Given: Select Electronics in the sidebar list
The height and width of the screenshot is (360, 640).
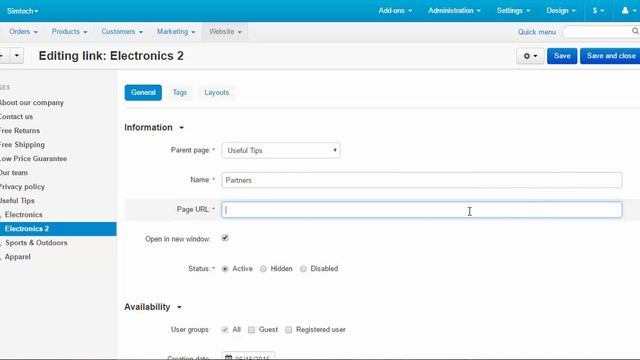Looking at the screenshot, I should tap(24, 215).
